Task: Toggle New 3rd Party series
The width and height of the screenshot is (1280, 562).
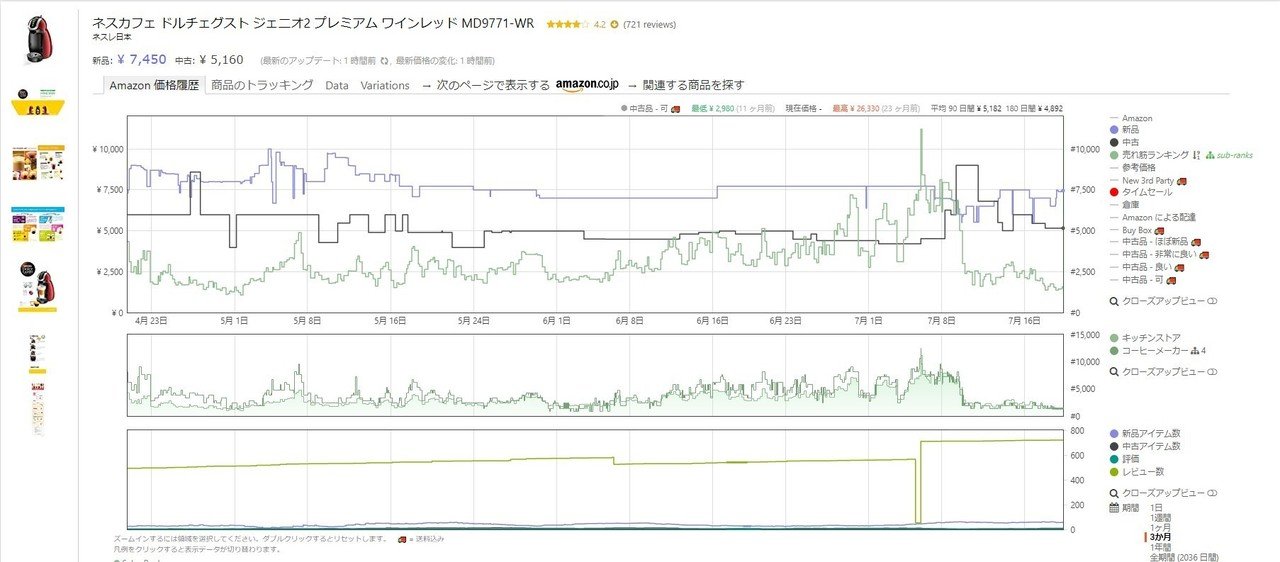Action: tap(1148, 180)
